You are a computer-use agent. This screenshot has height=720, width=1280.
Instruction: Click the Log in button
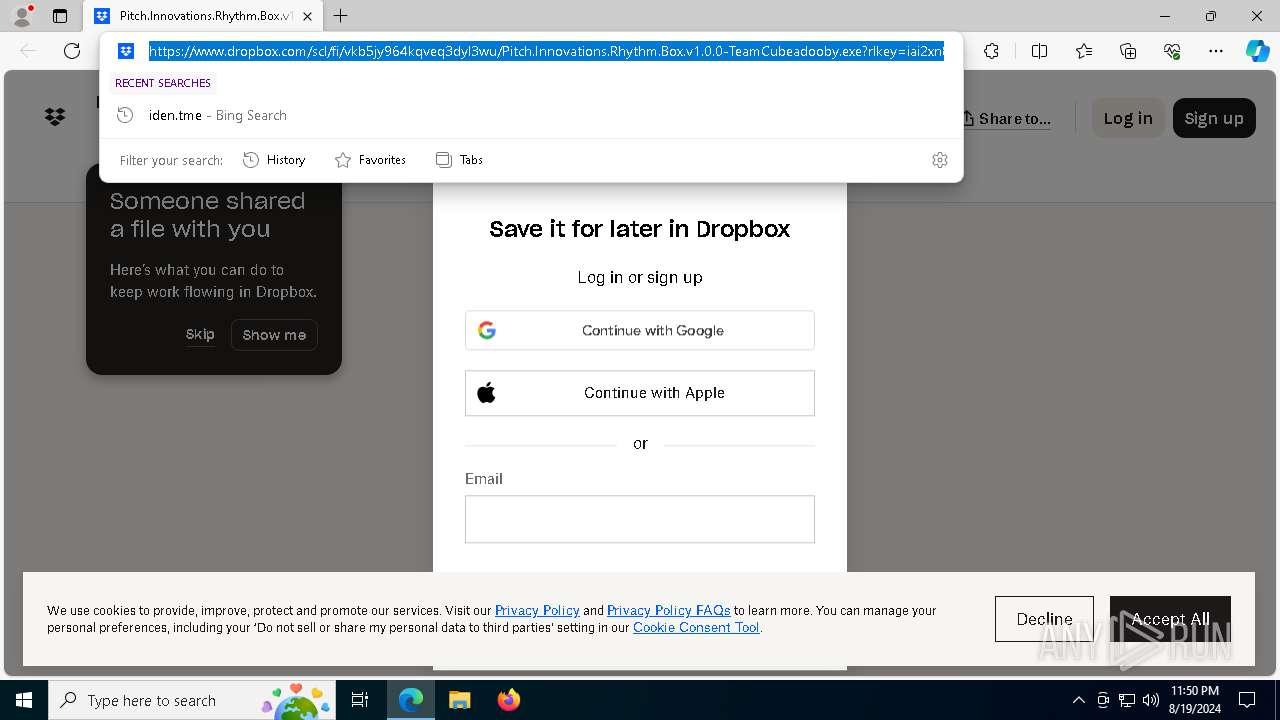(1128, 118)
